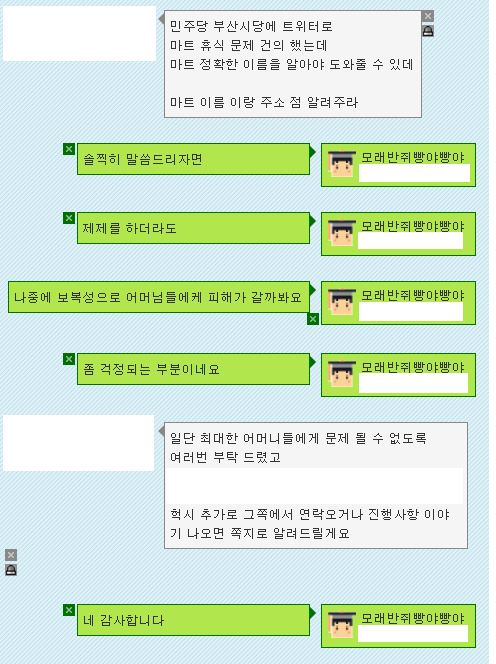The image size is (496, 664).
Task: Select the received message starting '일단 최대한 어머니들에게'
Action: coord(316,485)
